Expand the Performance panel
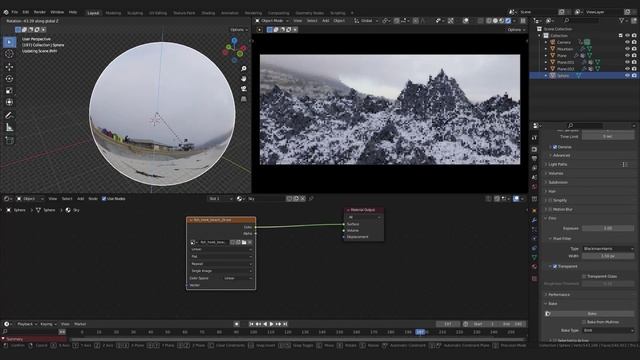This screenshot has width=640, height=360. point(558,294)
